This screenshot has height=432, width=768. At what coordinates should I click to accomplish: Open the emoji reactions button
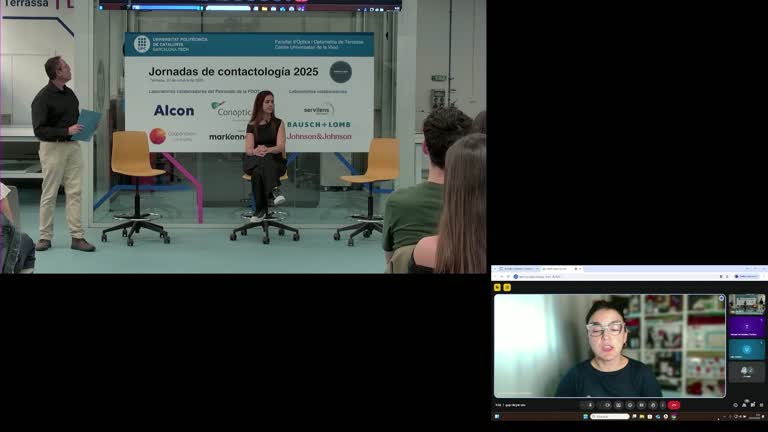point(630,405)
